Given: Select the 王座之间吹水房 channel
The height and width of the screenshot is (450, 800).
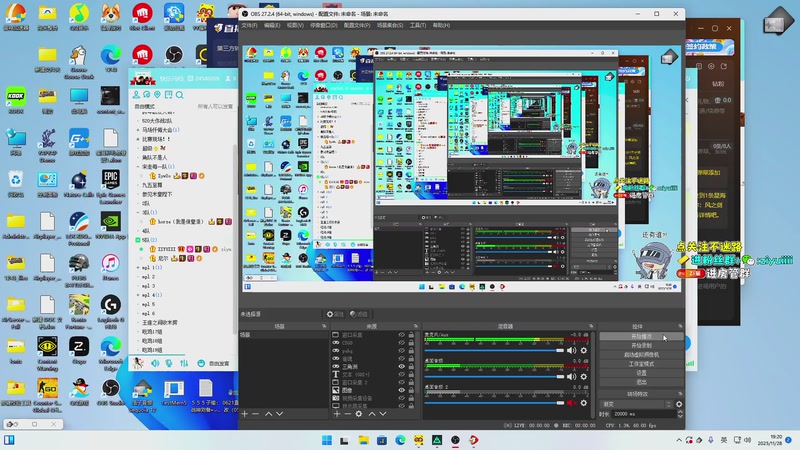Looking at the screenshot, I should click(x=160, y=322).
